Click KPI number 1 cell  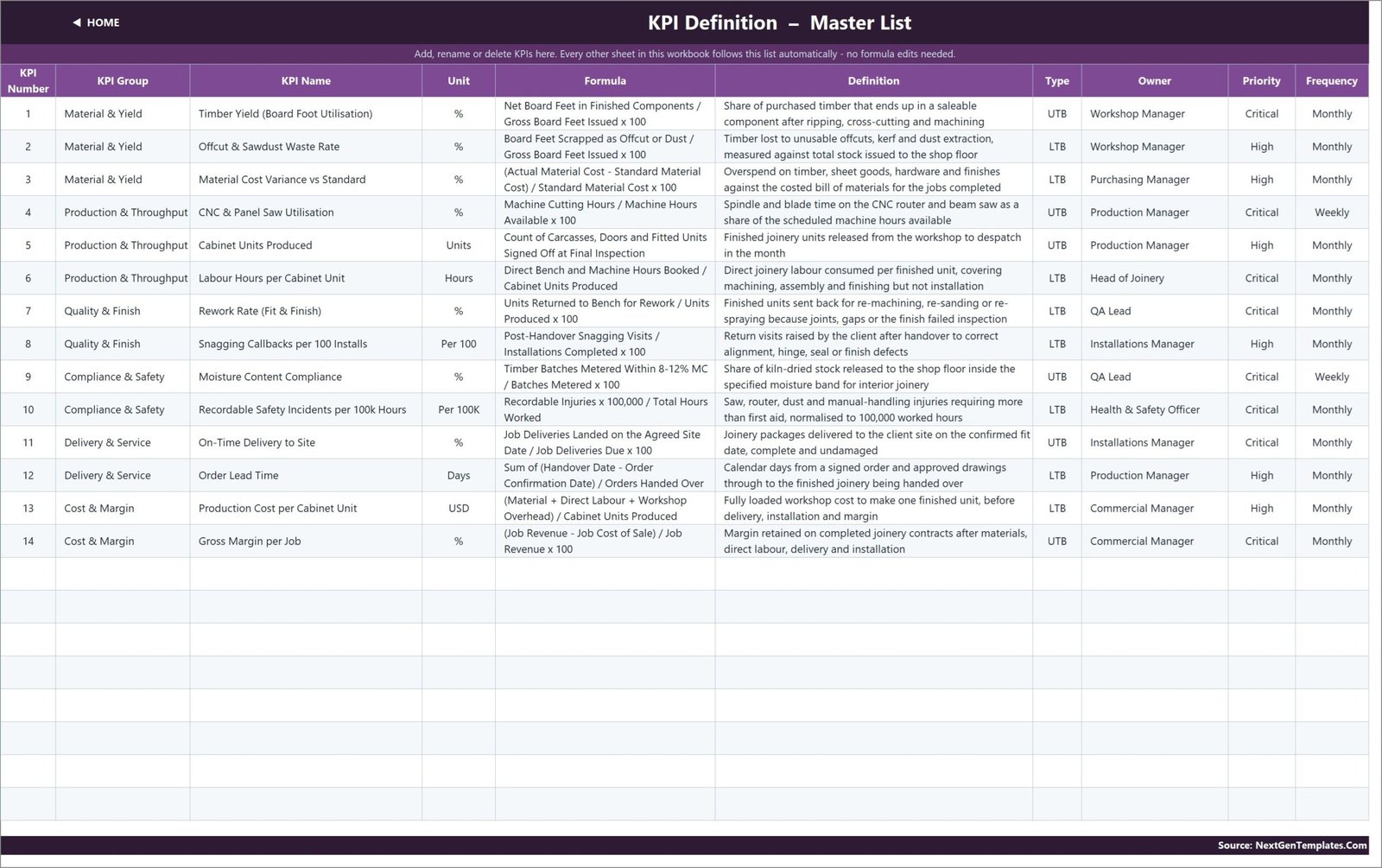28,114
